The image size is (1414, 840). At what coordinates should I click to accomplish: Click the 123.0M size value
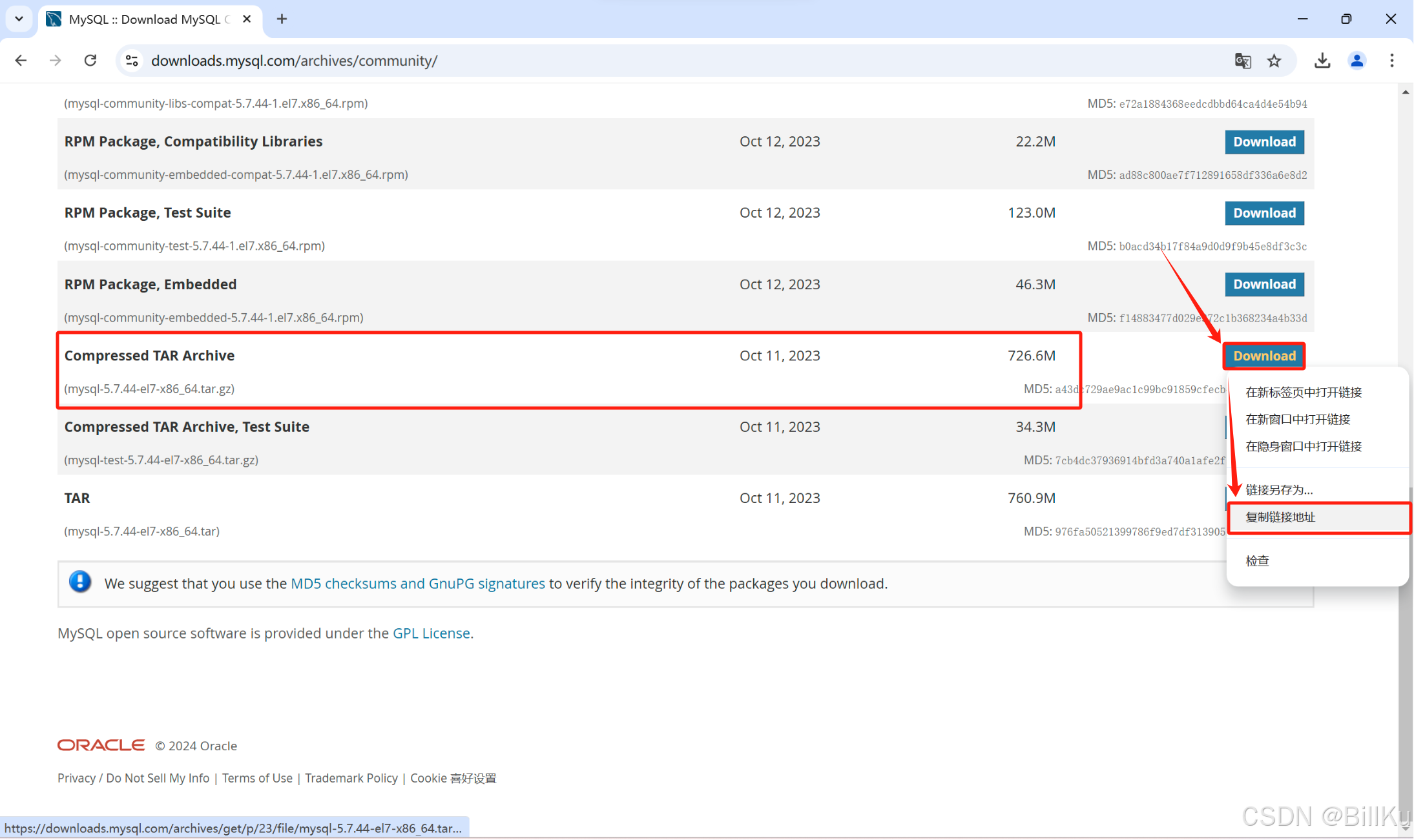pos(1031,213)
